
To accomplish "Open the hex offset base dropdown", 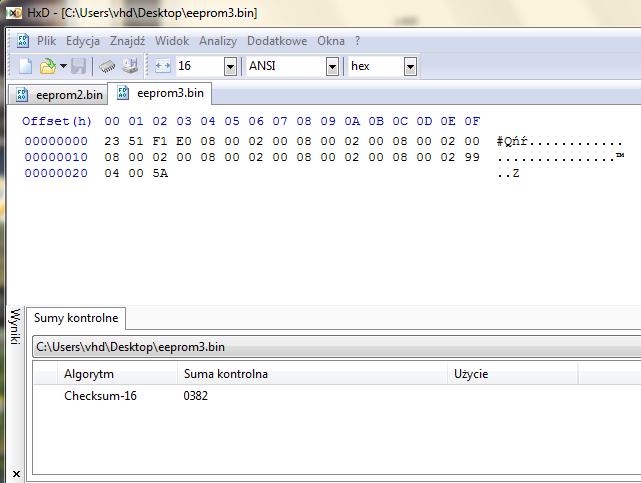I will [x=410, y=66].
